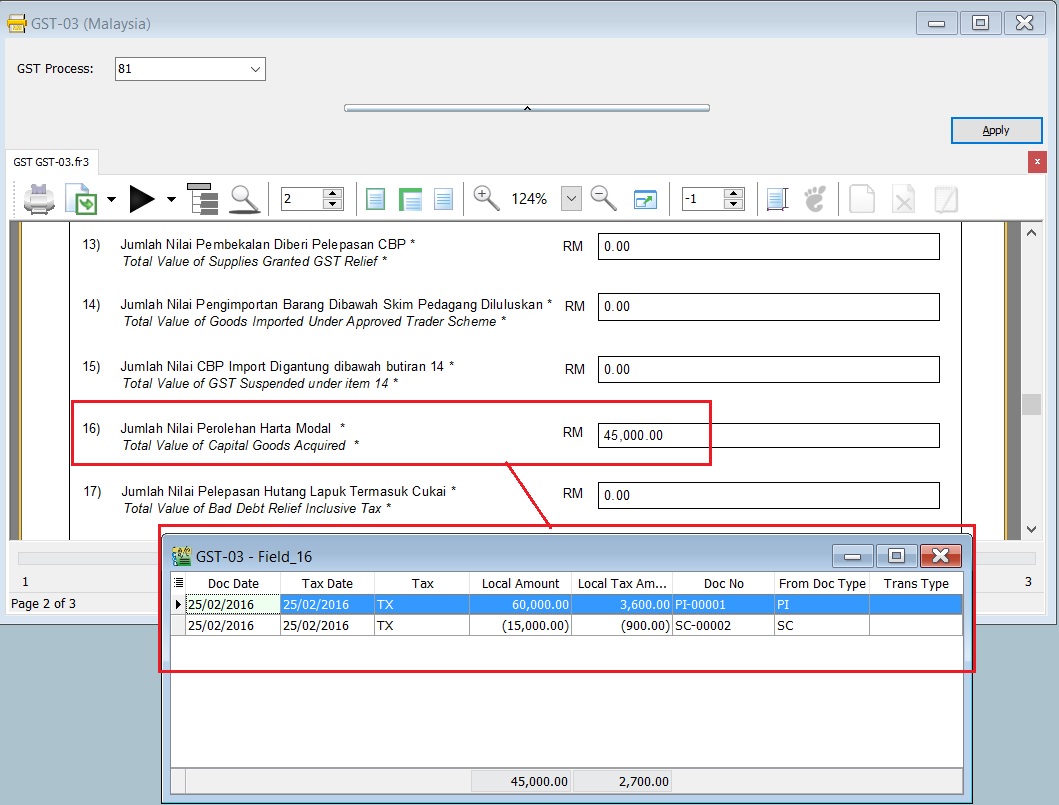Expand the Export icon dropdown arrow
1059x805 pixels.
(x=110, y=200)
